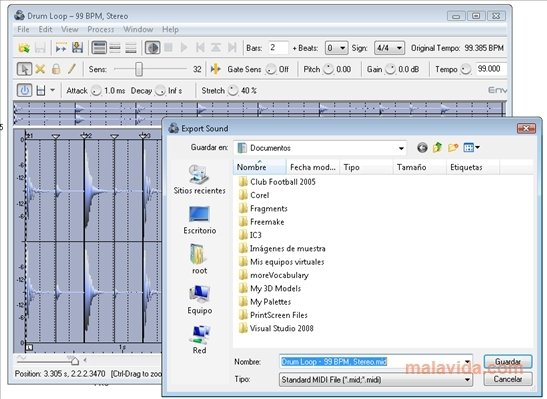
Task: Click the Guardar button
Action: (508, 362)
